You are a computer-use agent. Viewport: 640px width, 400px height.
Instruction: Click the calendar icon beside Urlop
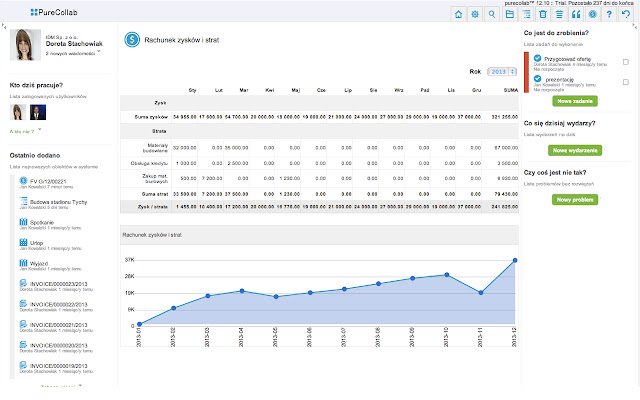23,242
